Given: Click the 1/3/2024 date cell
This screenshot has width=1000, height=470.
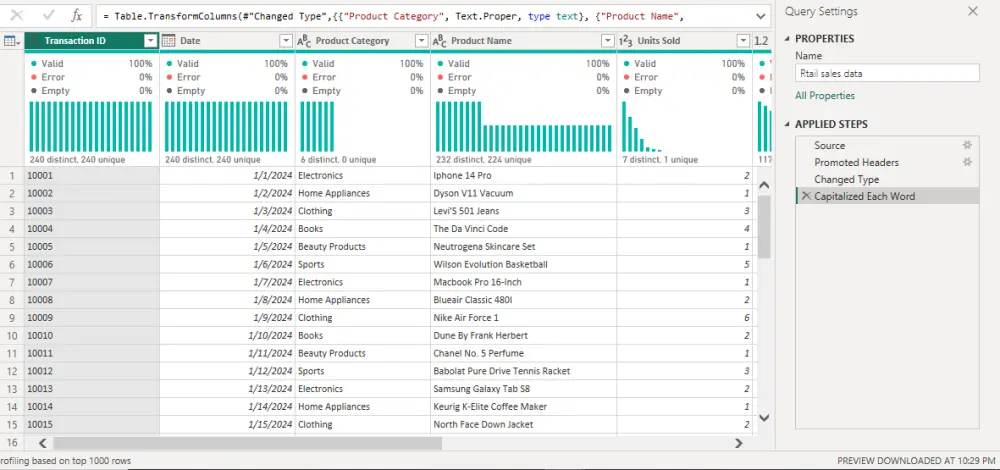Looking at the screenshot, I should (x=227, y=210).
